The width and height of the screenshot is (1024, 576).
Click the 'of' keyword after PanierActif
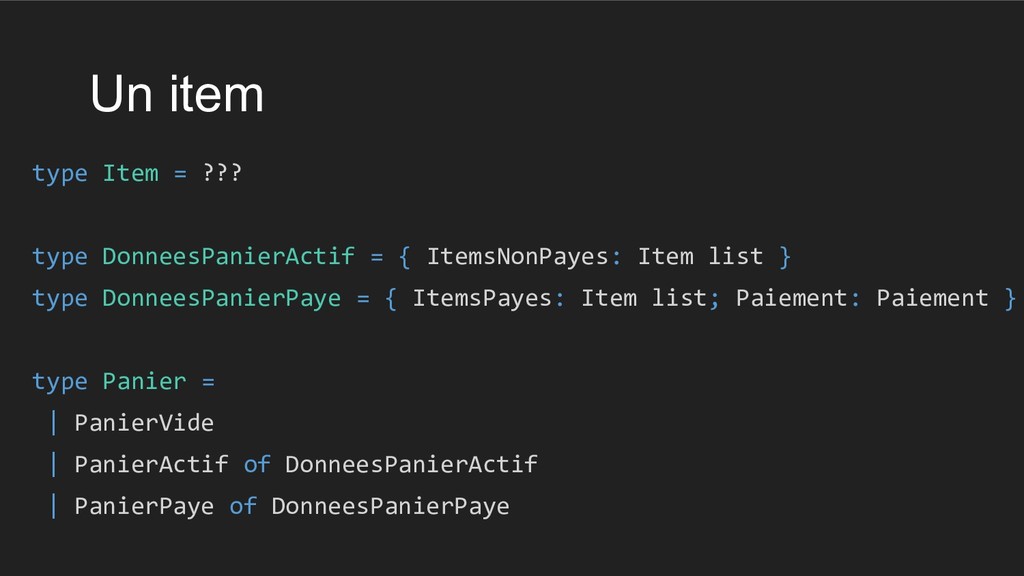tap(257, 464)
